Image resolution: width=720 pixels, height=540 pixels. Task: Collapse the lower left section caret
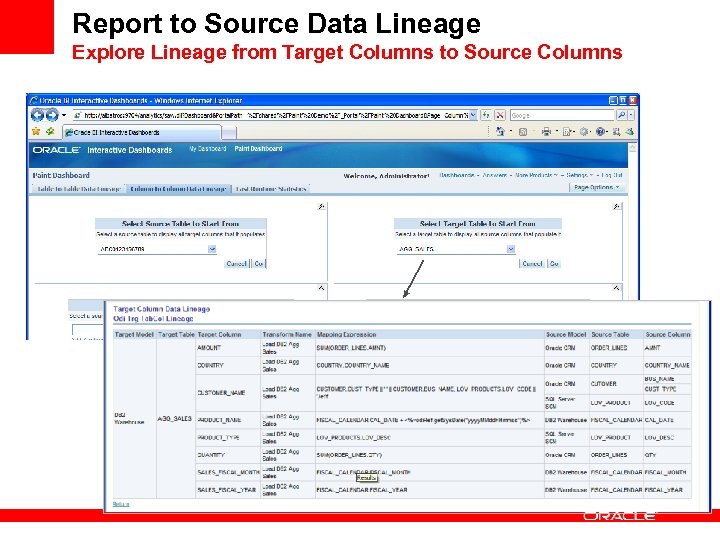pyautogui.click(x=321, y=288)
